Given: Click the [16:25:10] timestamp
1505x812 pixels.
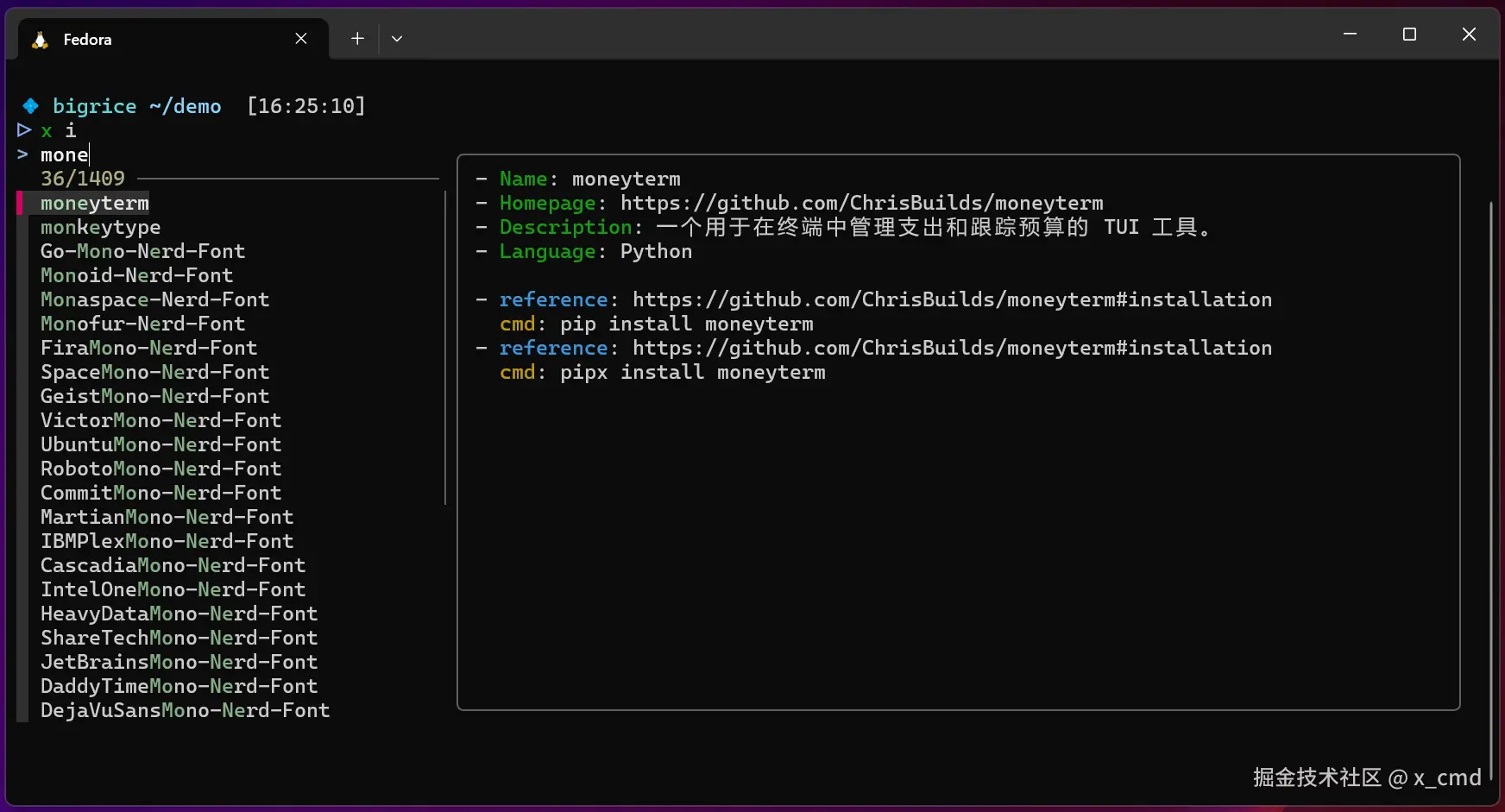Looking at the screenshot, I should (306, 107).
